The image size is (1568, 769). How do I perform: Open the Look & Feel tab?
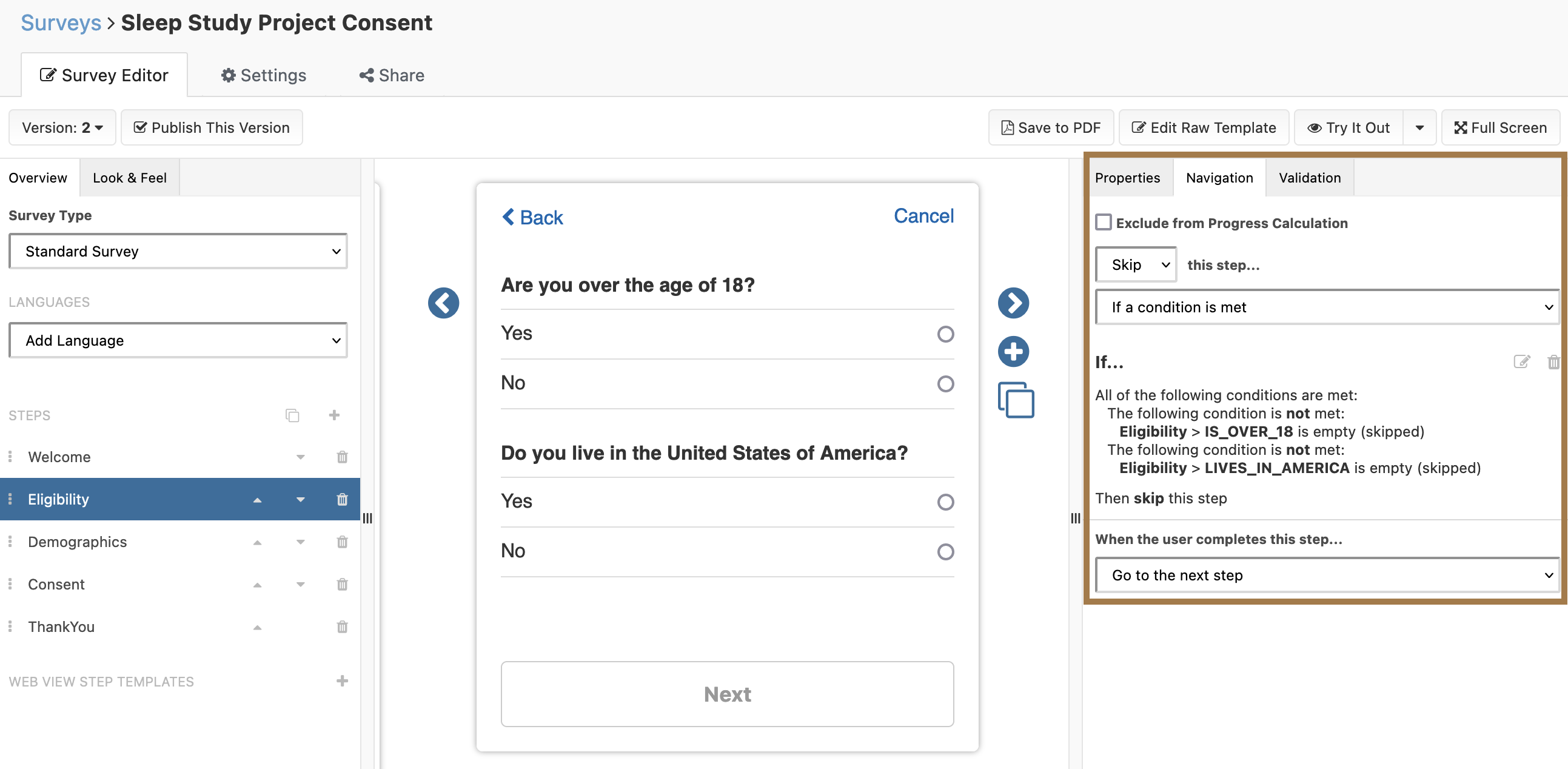pyautogui.click(x=129, y=178)
